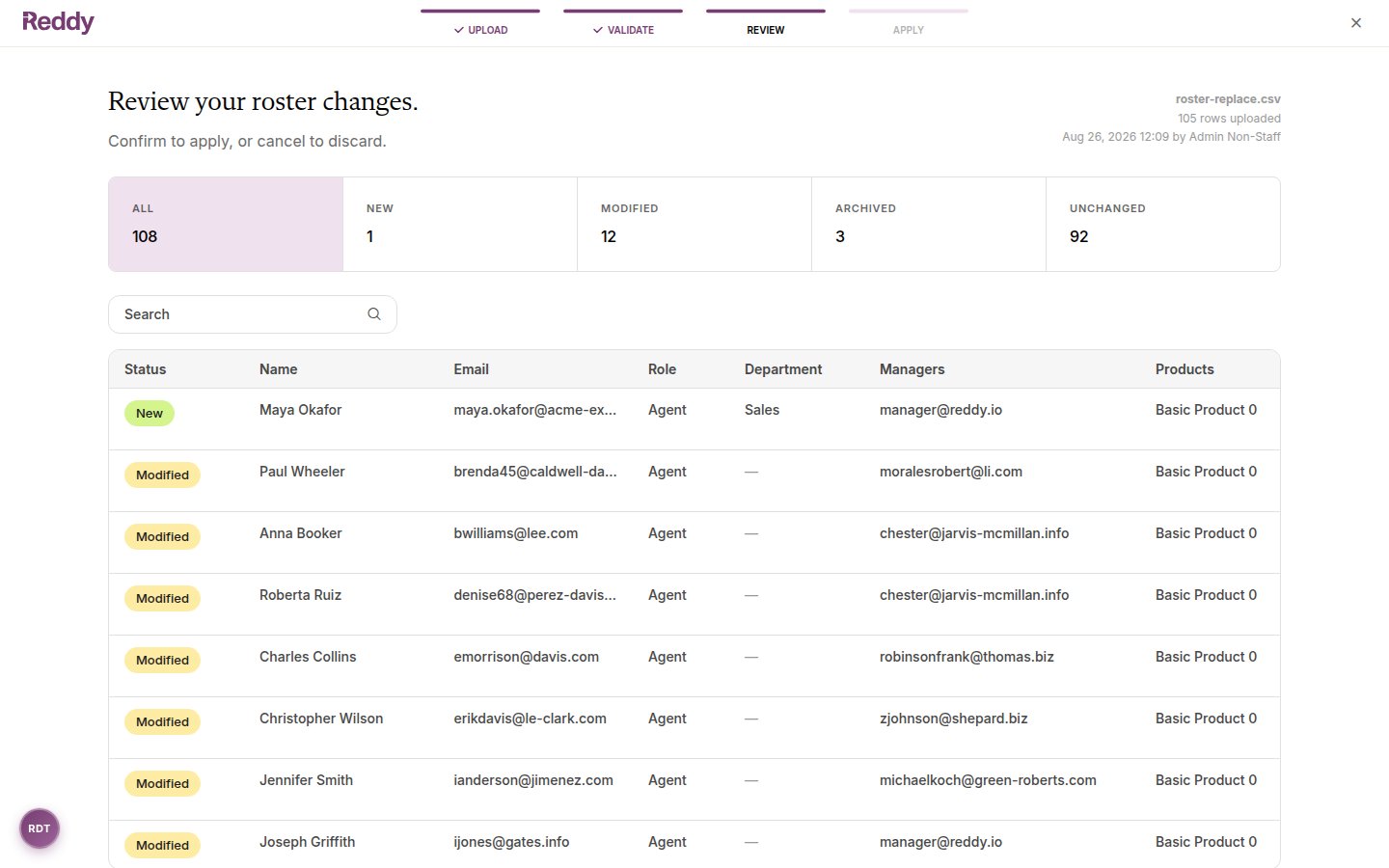Image resolution: width=1389 pixels, height=868 pixels.
Task: Filter by Archived records
Action: click(929, 224)
